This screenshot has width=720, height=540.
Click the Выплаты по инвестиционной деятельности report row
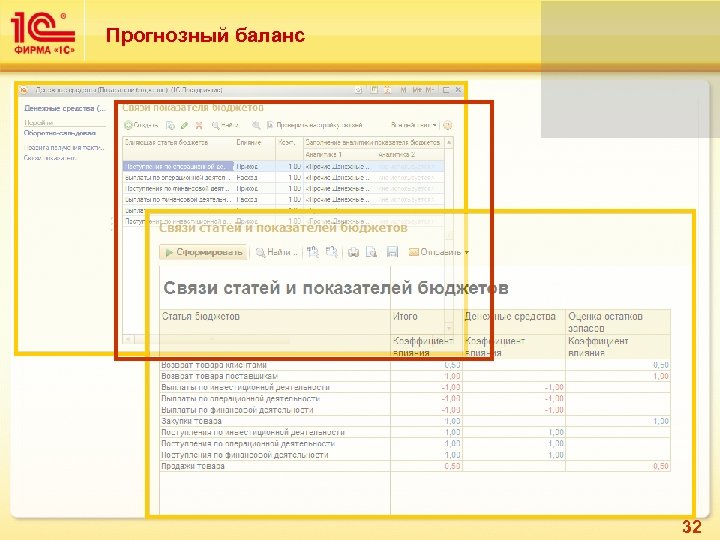[x=415, y=387]
